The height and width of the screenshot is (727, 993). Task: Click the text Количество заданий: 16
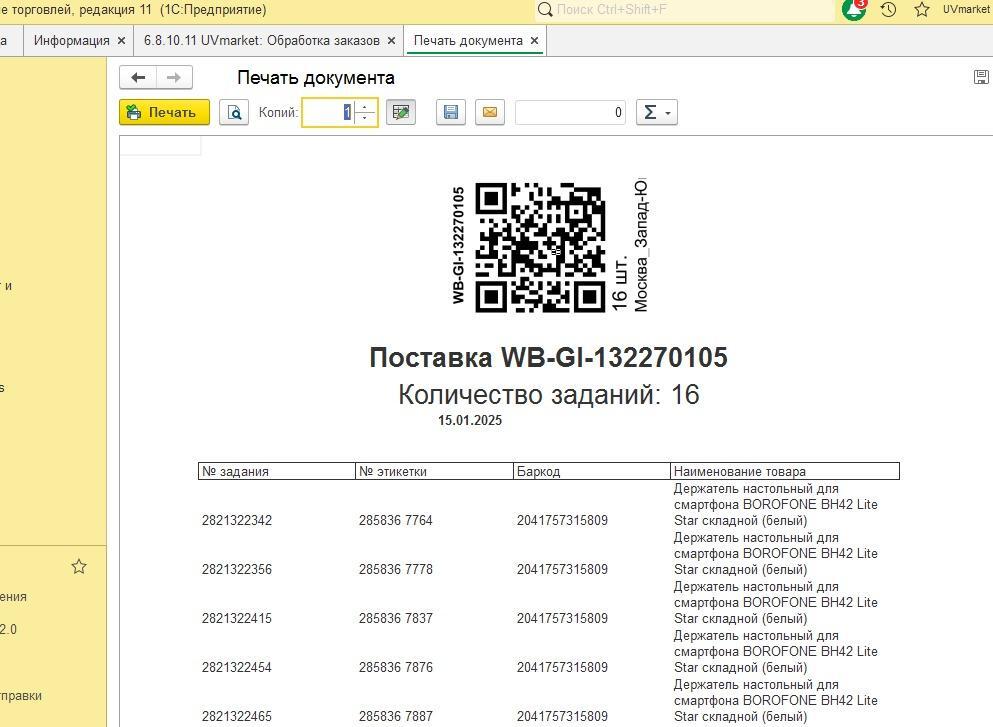point(548,395)
